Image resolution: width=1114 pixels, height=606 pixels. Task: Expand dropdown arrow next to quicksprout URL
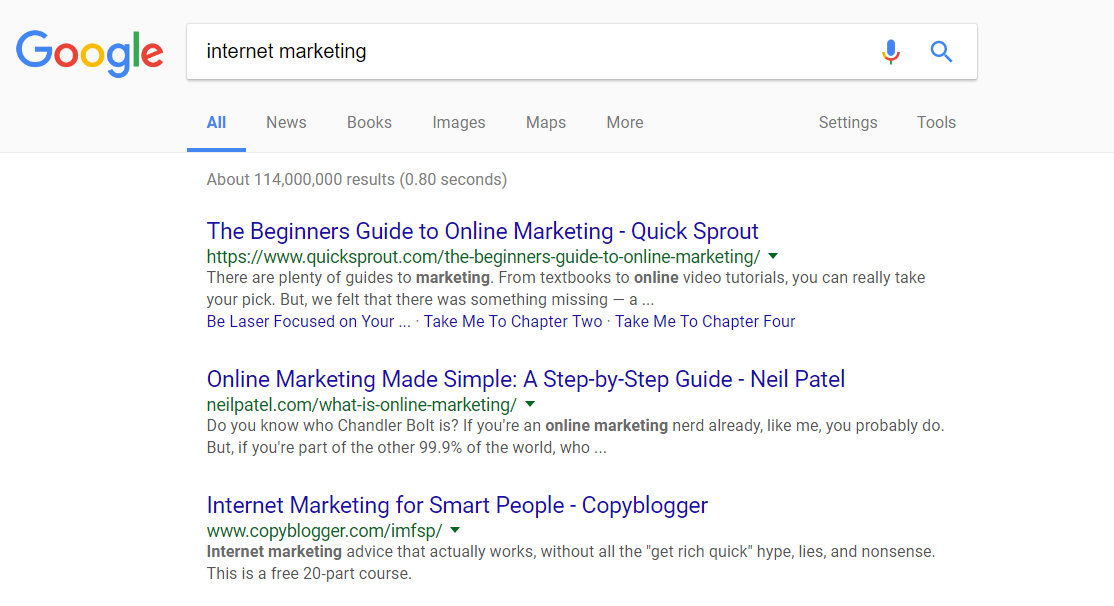click(773, 256)
